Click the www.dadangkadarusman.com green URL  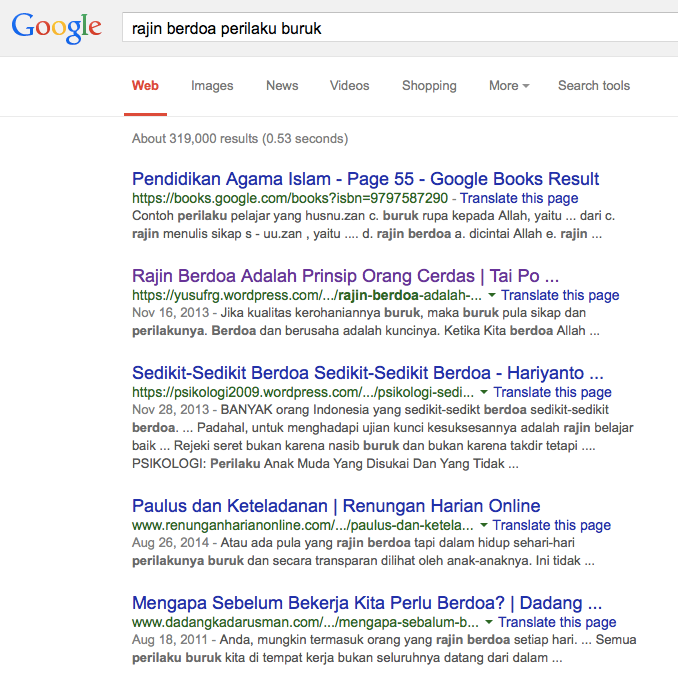click(305, 622)
